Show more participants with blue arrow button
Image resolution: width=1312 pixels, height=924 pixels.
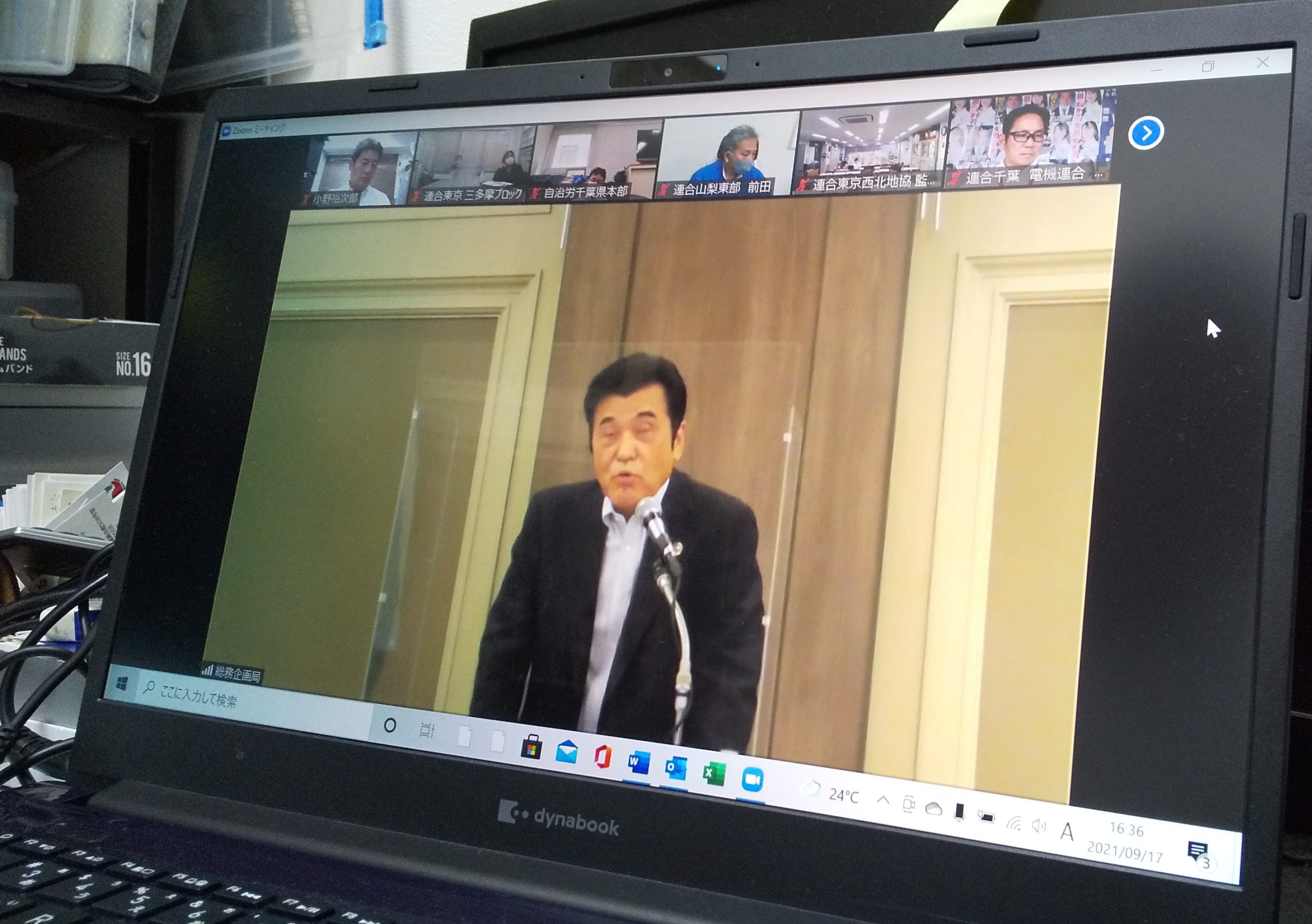coord(1146,133)
